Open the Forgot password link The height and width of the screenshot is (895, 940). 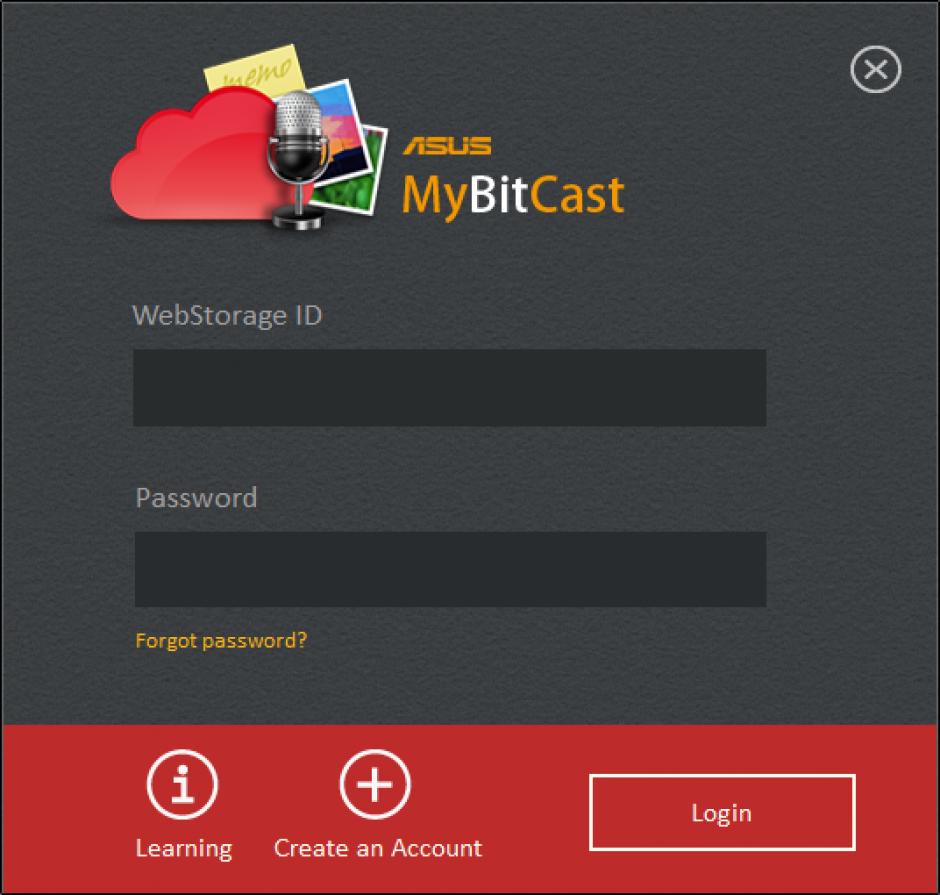tap(221, 641)
